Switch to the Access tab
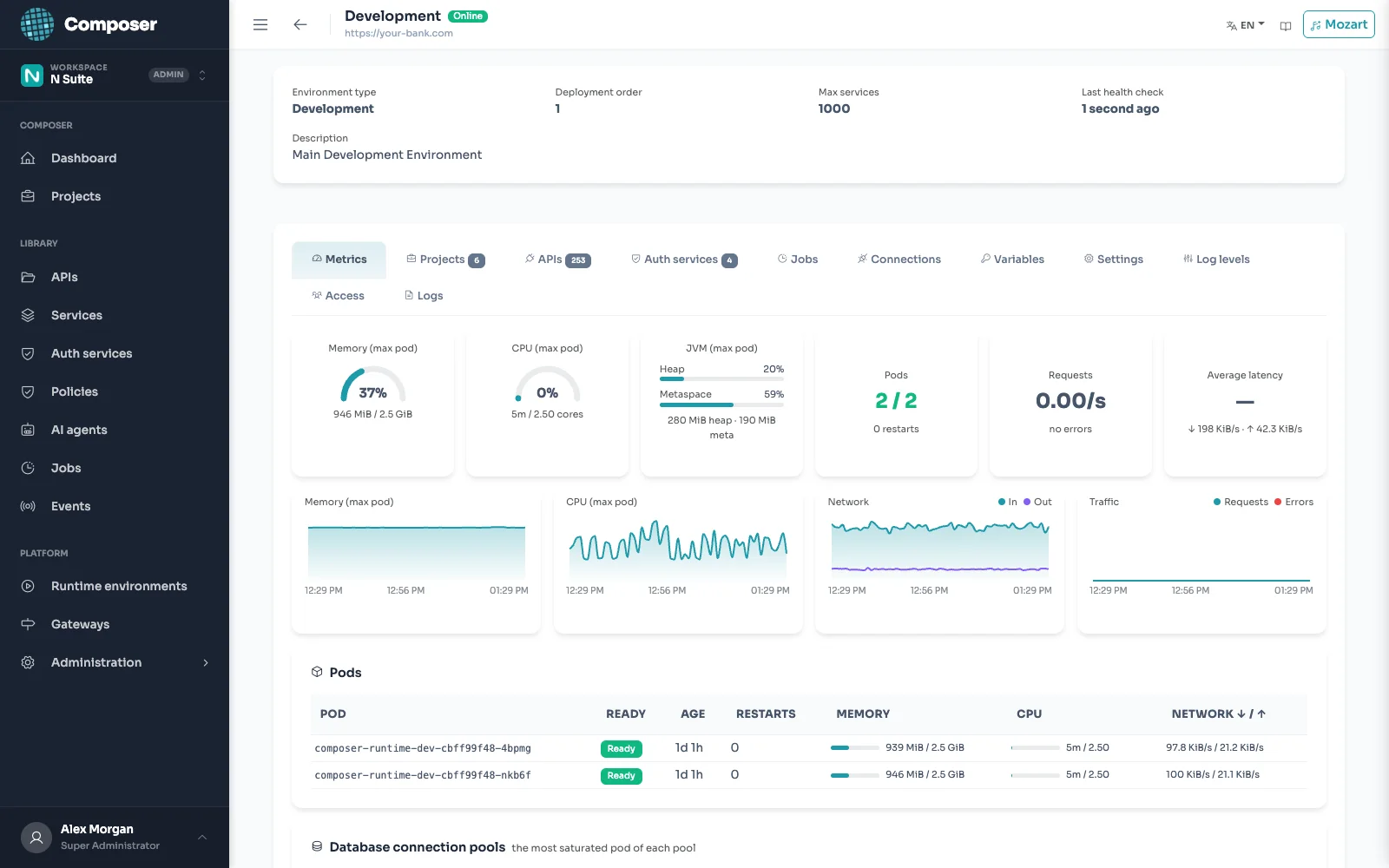The height and width of the screenshot is (868, 1389). tap(338, 296)
